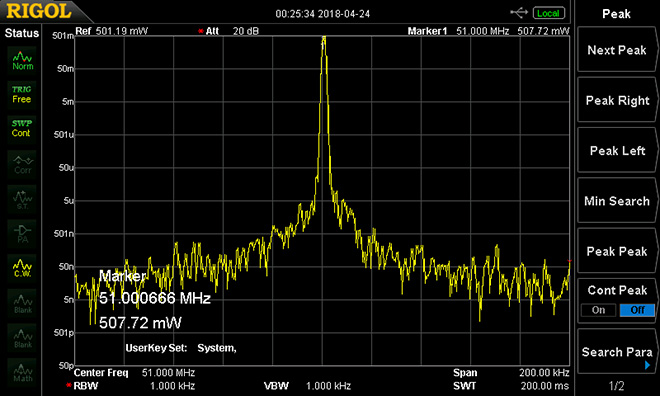
Task: Click the Peak Peak softkey
Action: [617, 251]
